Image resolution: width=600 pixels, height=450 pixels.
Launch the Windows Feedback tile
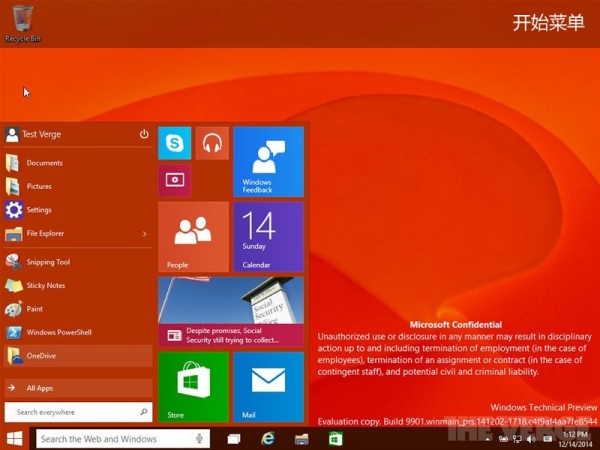[268, 161]
